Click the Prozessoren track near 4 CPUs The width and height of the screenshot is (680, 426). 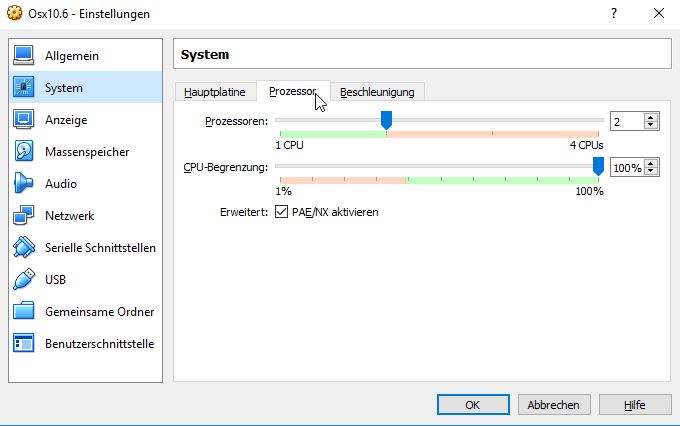pyautogui.click(x=598, y=120)
